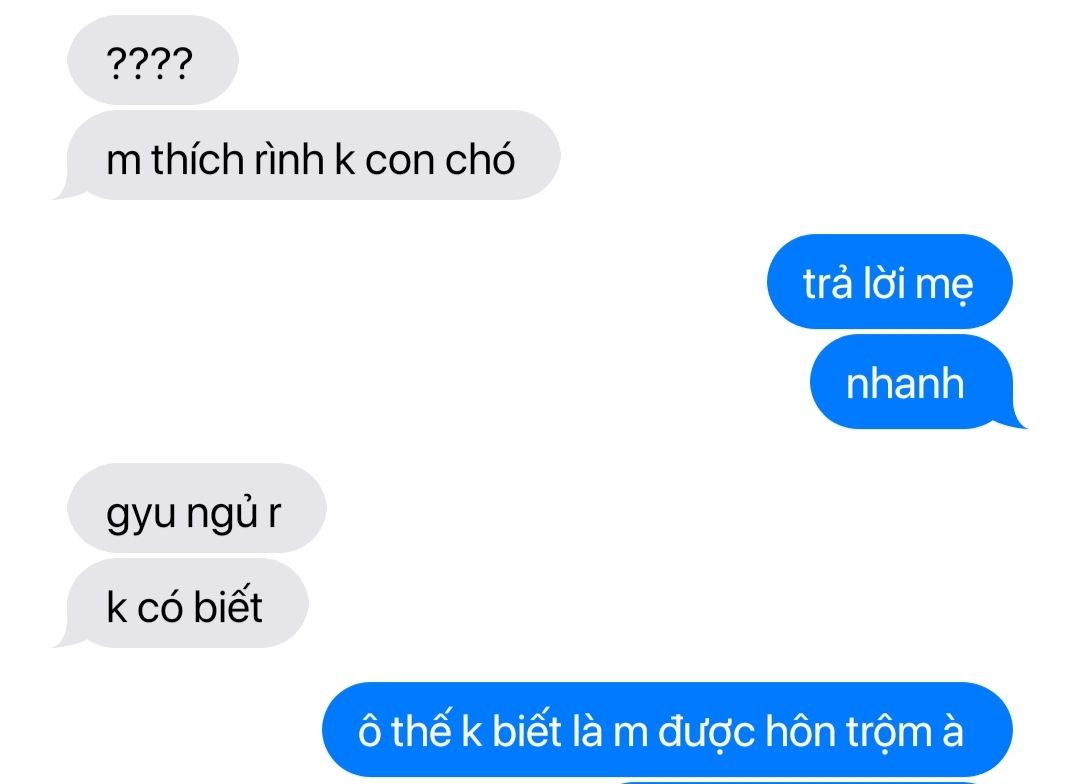Screen dimensions: 1080x784
Task: Click the word "thích" in the received message
Action: pyautogui.click(x=198, y=159)
